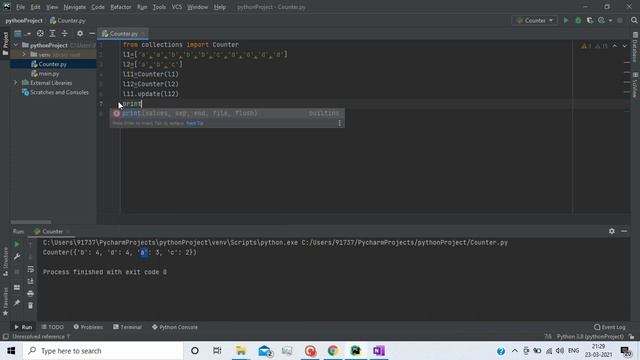640x360 pixels.
Task: Open the Edit menu
Action: (36, 7)
